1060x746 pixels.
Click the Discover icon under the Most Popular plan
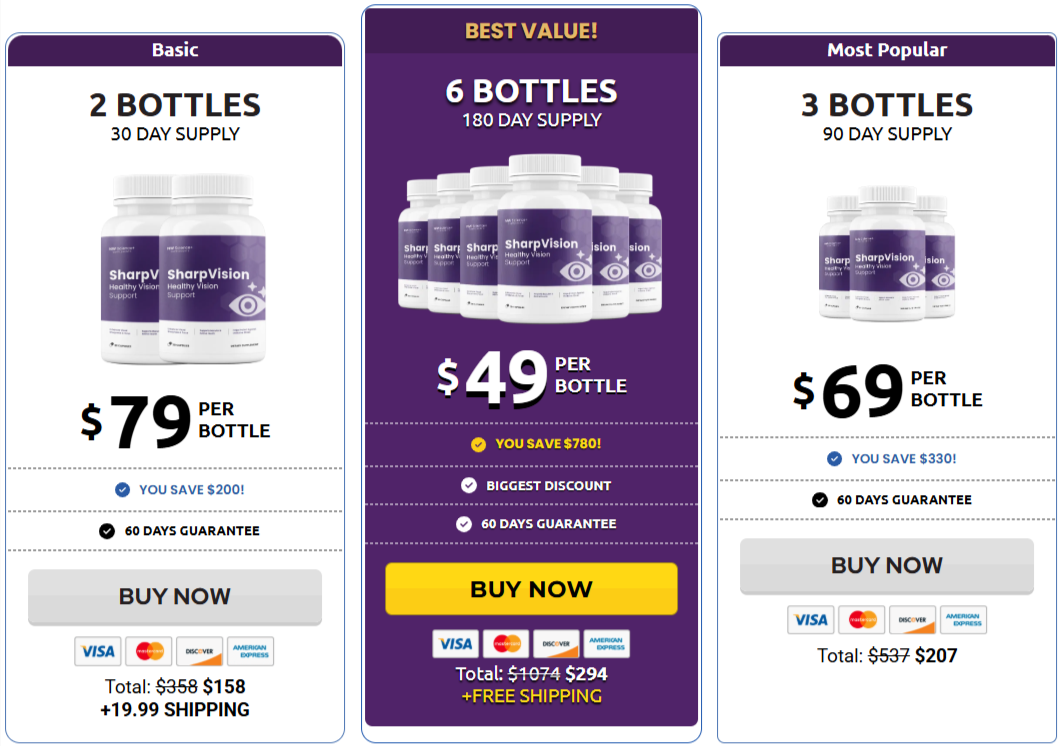(x=912, y=620)
